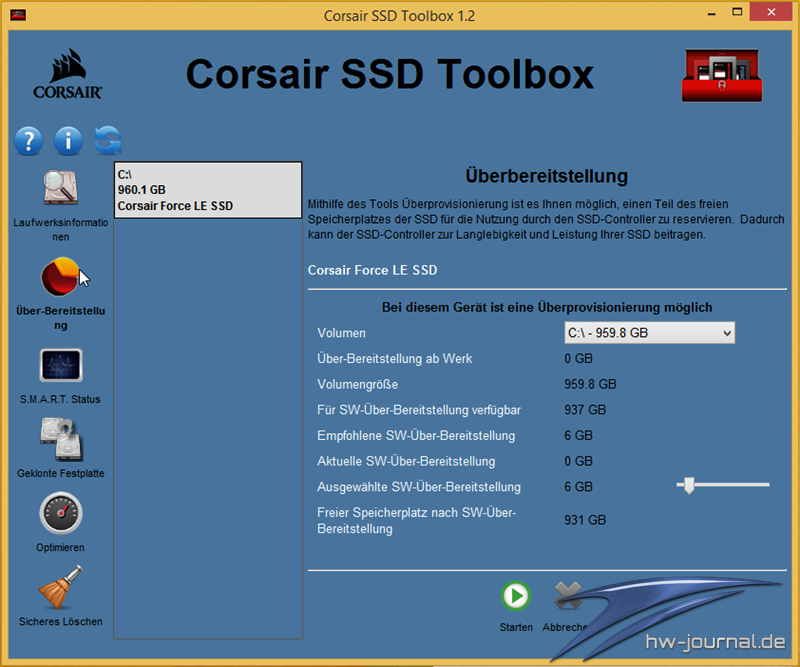Click the S.M.A.R.T. Status label
This screenshot has width=800, height=667.
pyautogui.click(x=60, y=399)
